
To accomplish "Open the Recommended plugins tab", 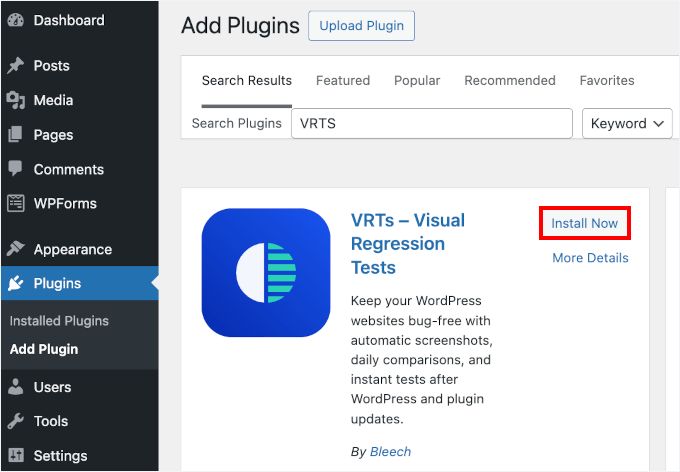I will pos(510,80).
